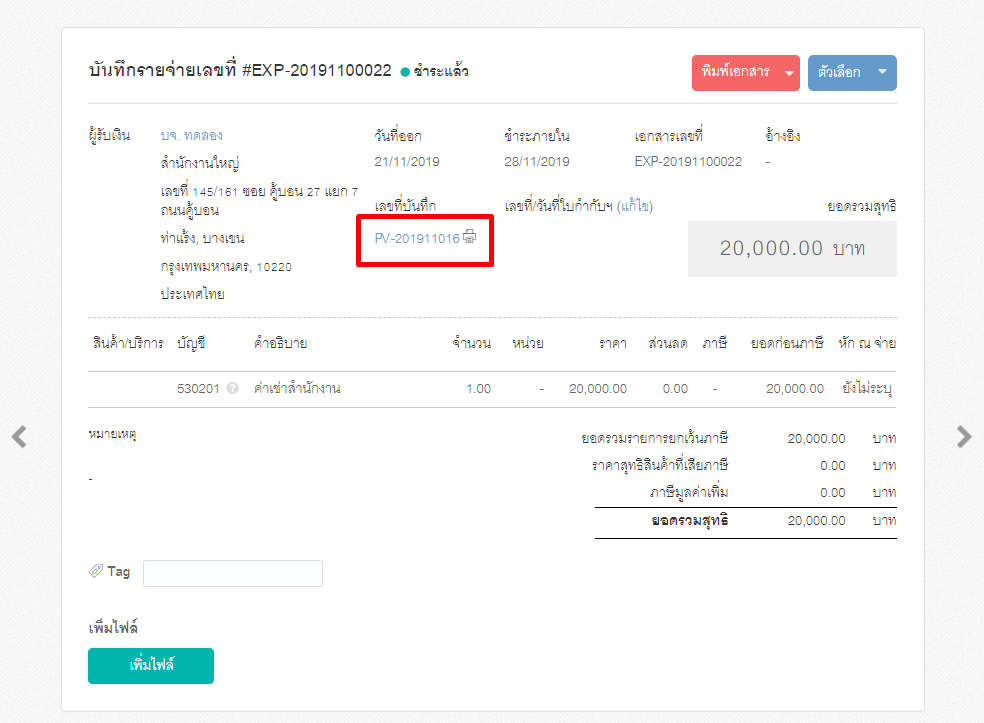Click the ยังไม่ระบุ withholding cell
The height and width of the screenshot is (723, 984).
pos(867,388)
